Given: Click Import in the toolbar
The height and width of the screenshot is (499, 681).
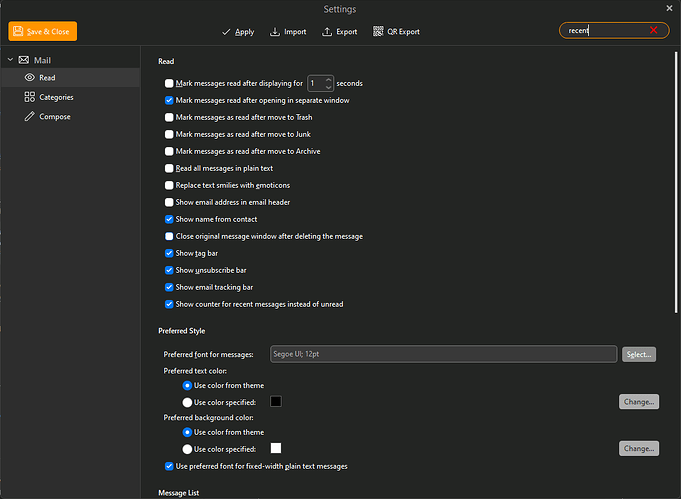Looking at the screenshot, I should coord(288,32).
